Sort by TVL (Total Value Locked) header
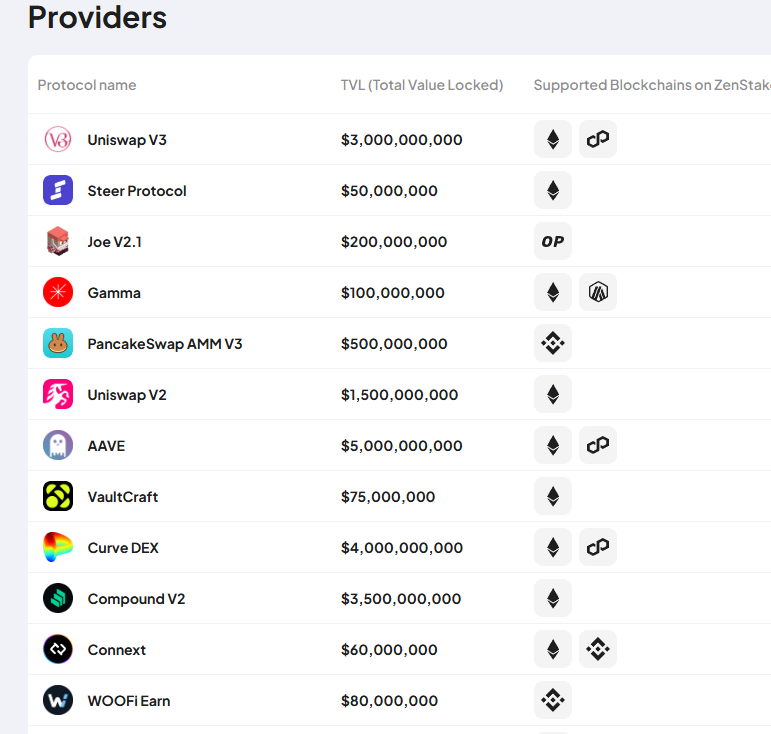 click(422, 85)
